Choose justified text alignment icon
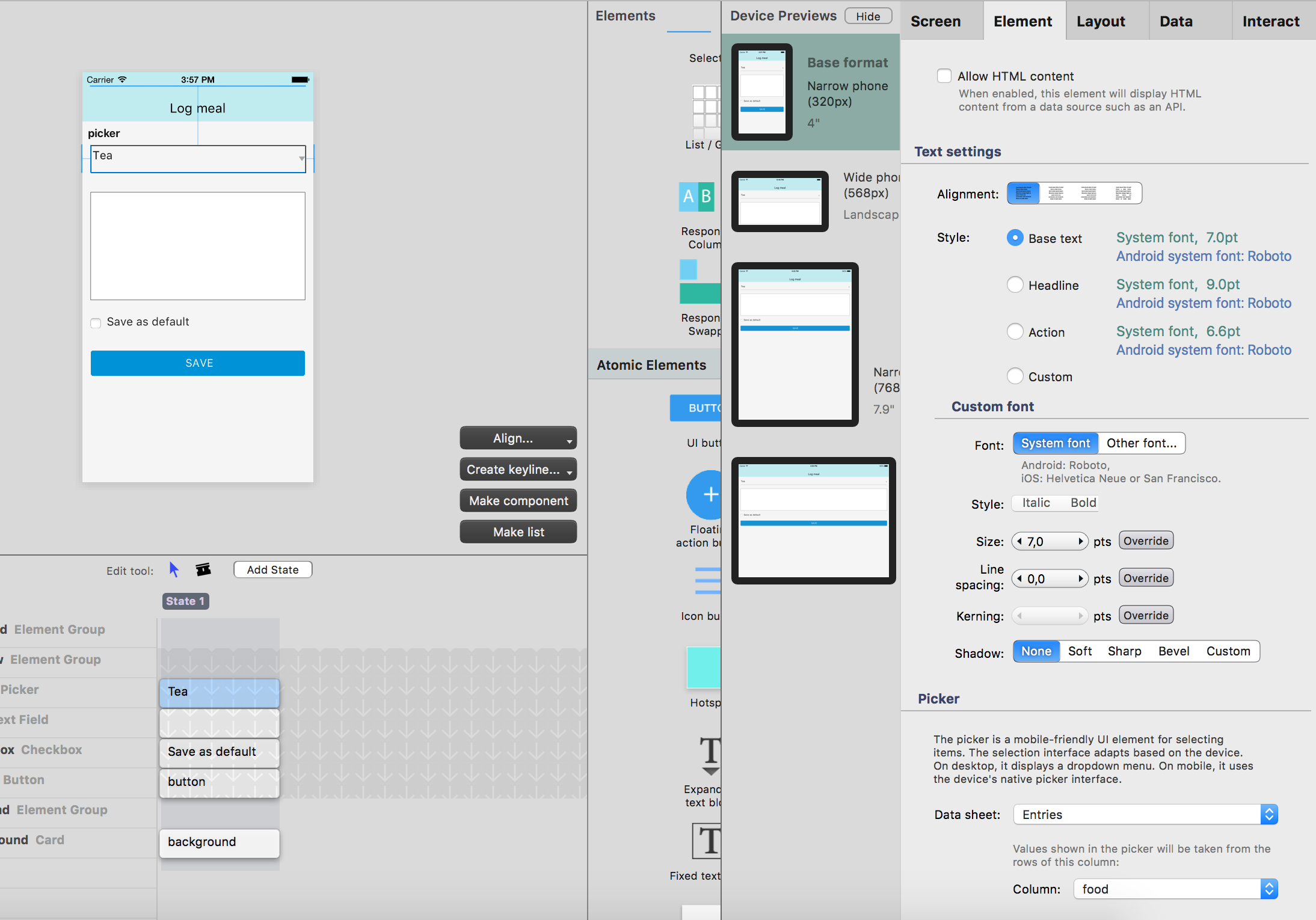 (x=1123, y=193)
